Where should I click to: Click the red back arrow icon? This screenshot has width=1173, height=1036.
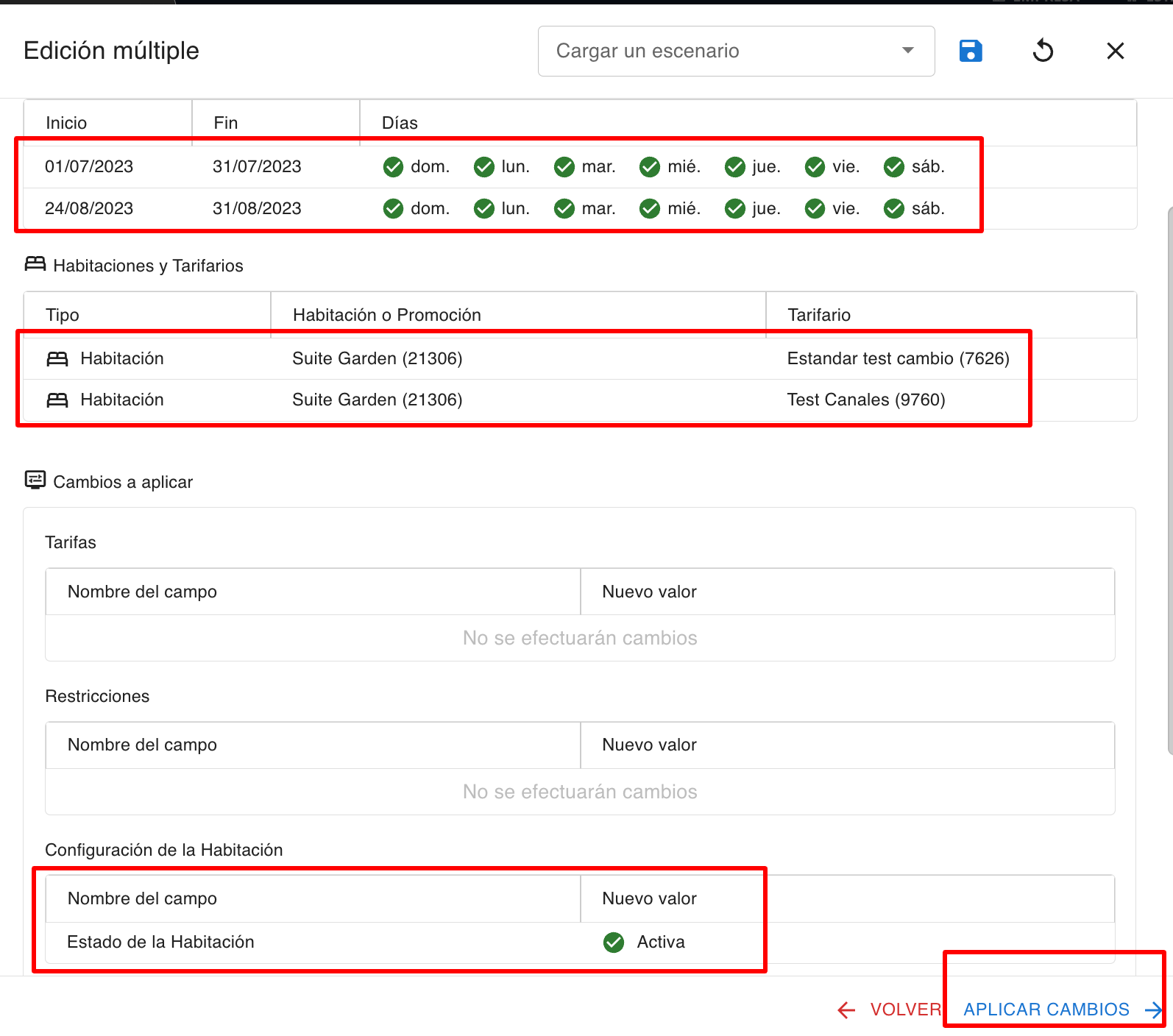pyautogui.click(x=846, y=1010)
